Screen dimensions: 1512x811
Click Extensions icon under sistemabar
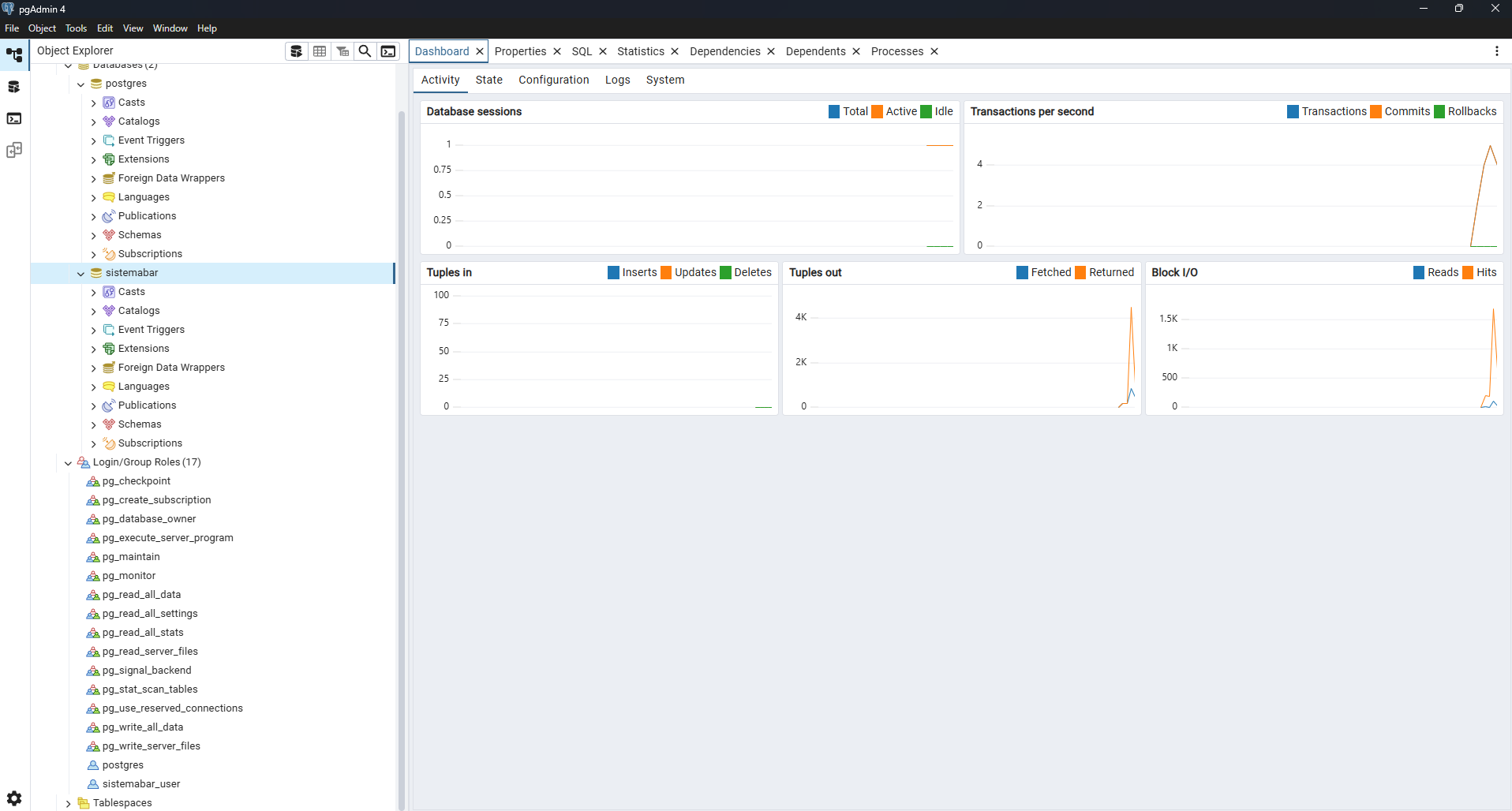[x=109, y=349]
